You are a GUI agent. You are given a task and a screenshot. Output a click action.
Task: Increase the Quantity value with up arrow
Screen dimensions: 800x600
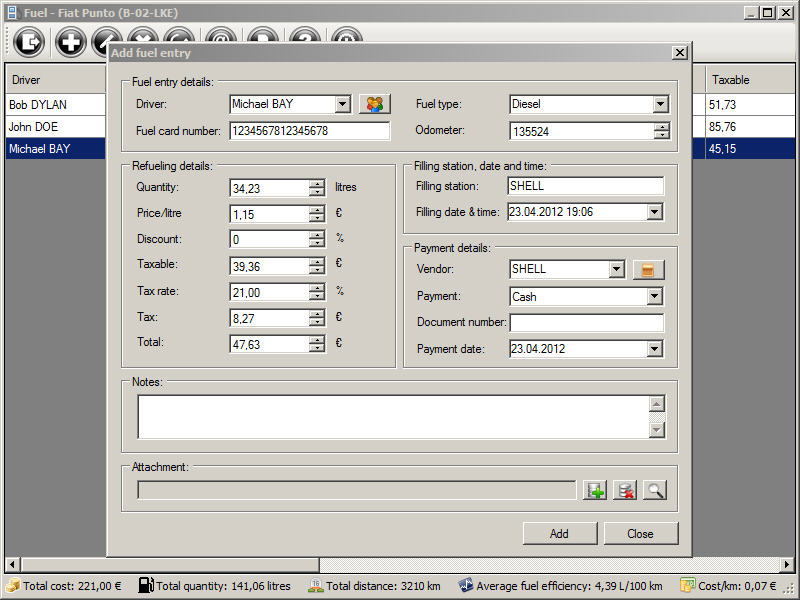click(317, 183)
